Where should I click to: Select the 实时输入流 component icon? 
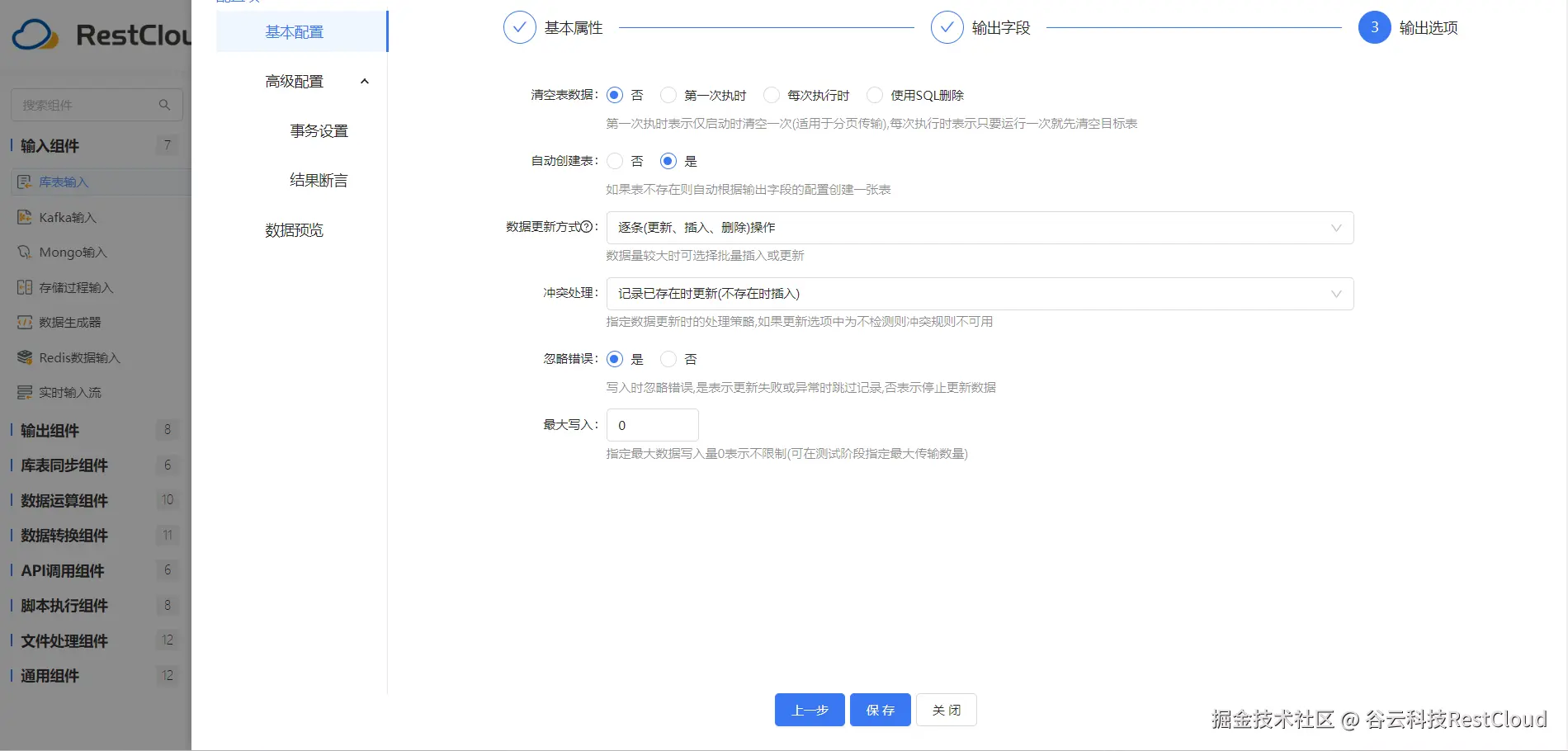point(25,392)
